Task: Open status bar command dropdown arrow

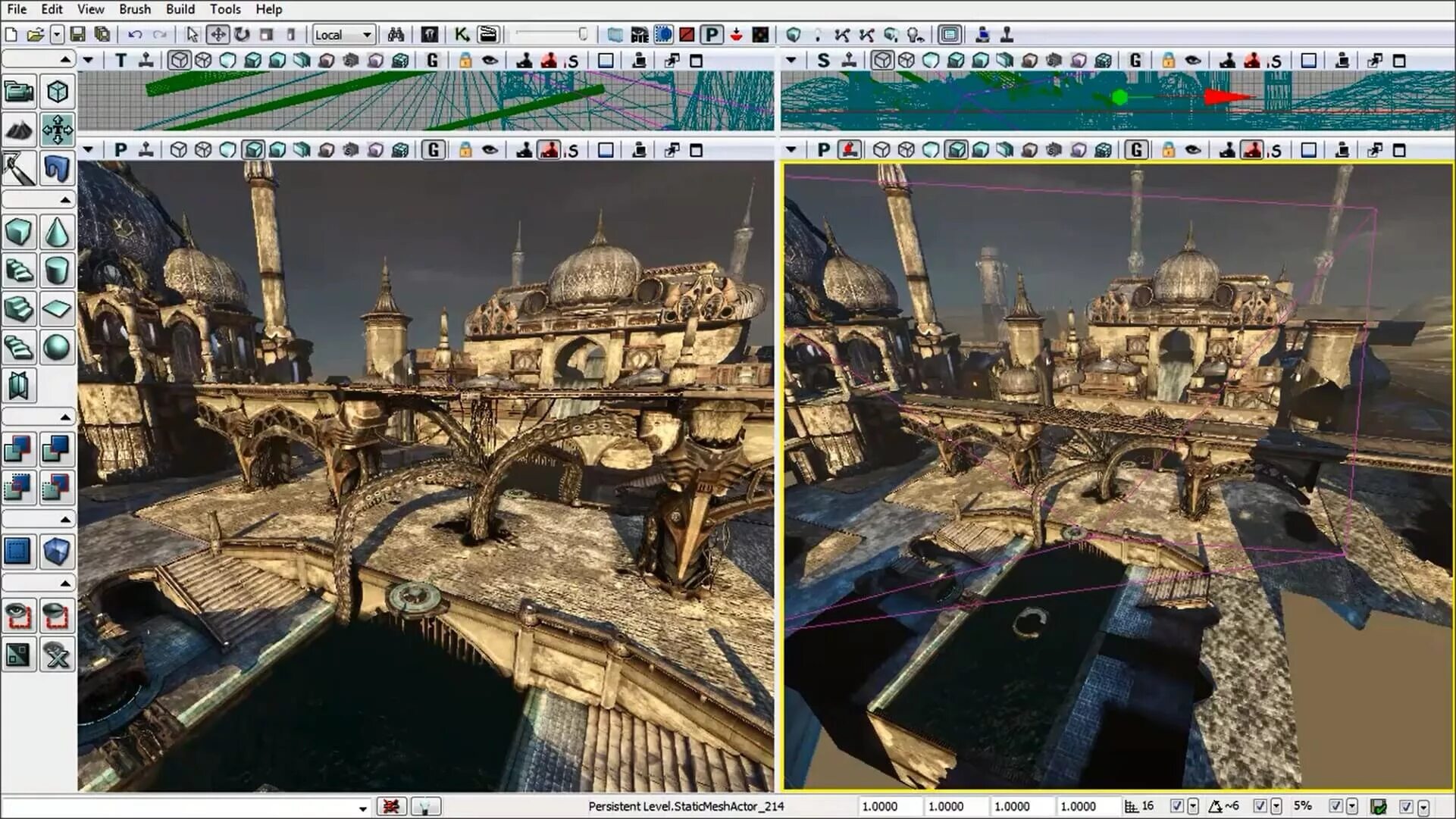Action: tap(362, 808)
